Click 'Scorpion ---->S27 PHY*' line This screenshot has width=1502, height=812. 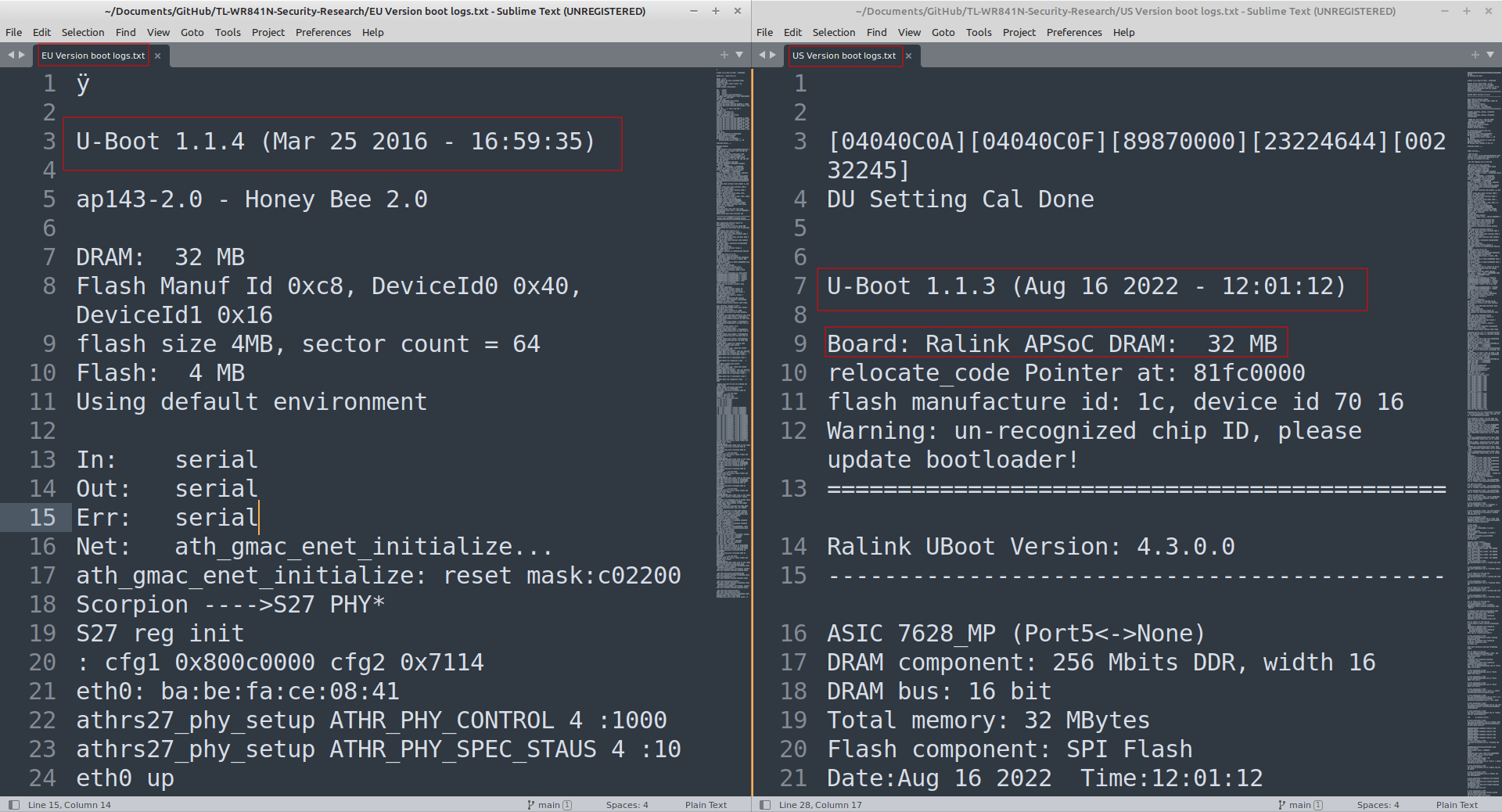tap(231, 605)
